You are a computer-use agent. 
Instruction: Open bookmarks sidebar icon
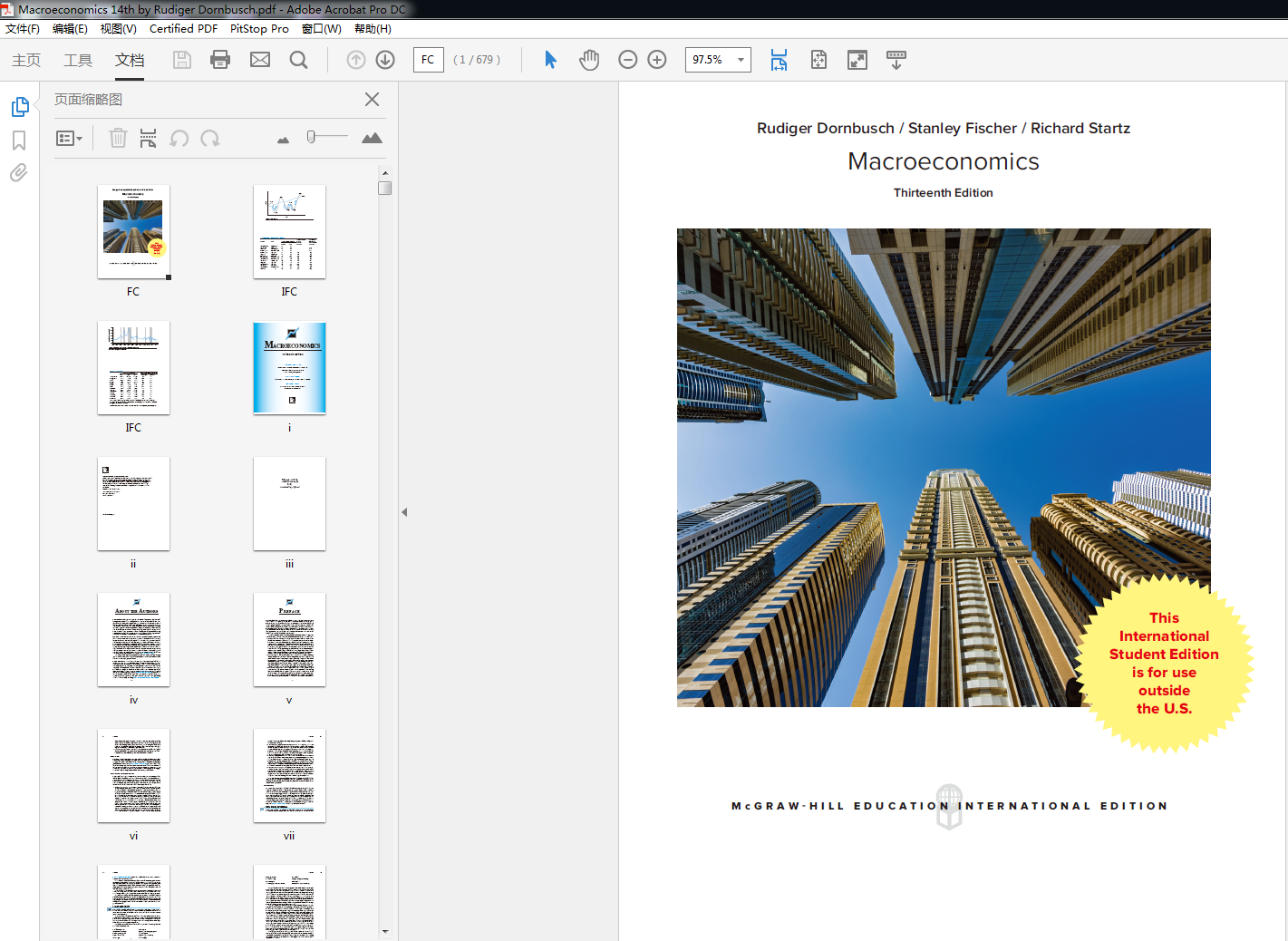[x=19, y=141]
